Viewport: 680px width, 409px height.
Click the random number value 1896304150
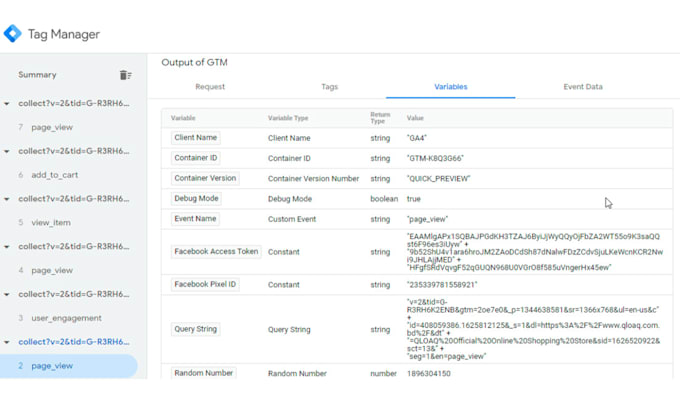(x=428, y=373)
